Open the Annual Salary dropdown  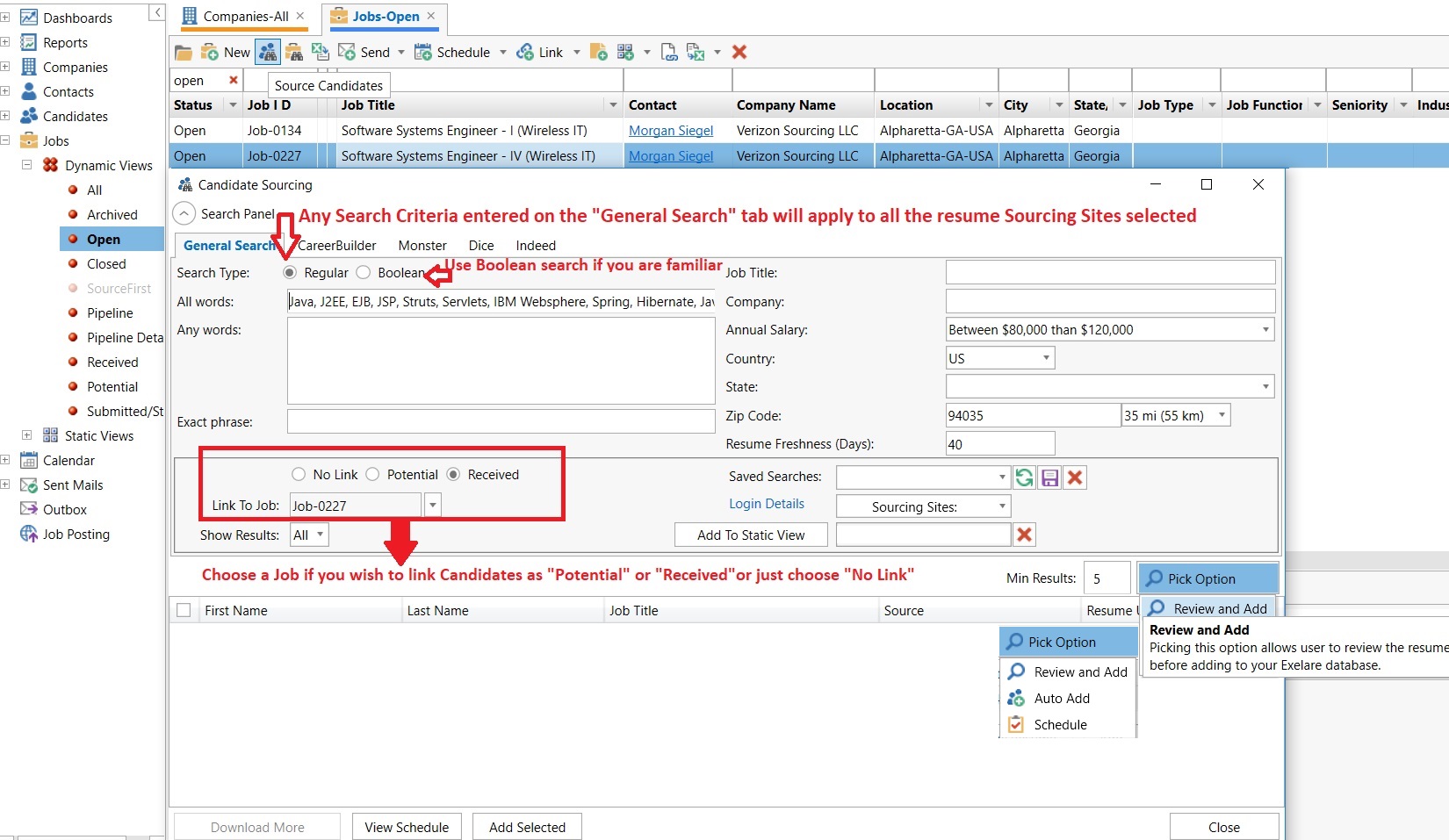1265,330
